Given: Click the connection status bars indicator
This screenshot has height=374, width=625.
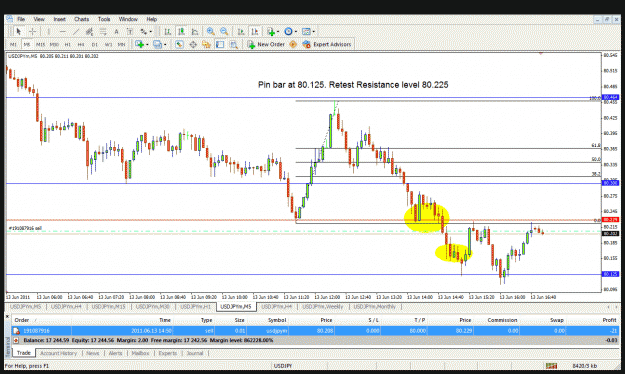Looking at the screenshot, I should 552,366.
